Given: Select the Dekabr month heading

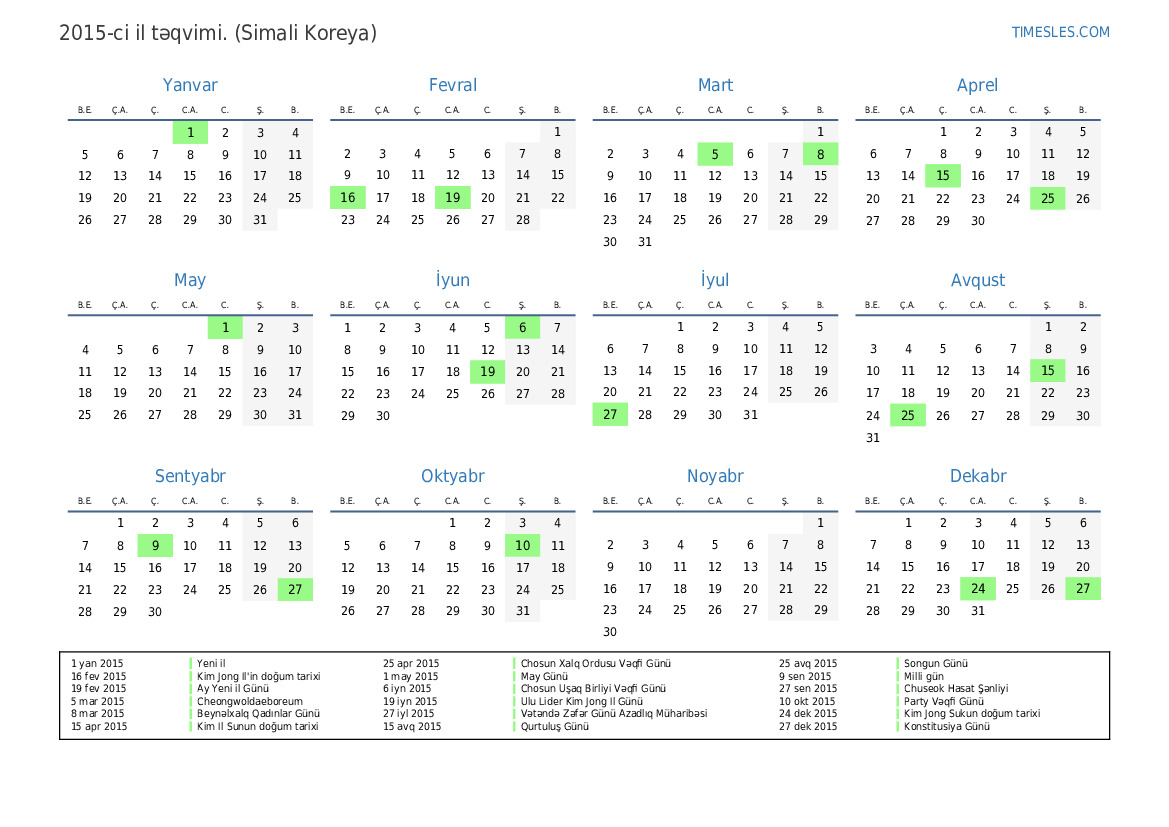Looking at the screenshot, I should [x=977, y=476].
